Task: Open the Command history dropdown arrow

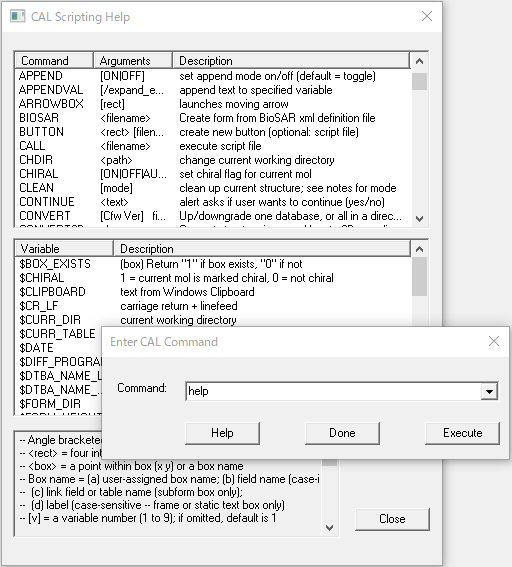Action: pos(489,391)
